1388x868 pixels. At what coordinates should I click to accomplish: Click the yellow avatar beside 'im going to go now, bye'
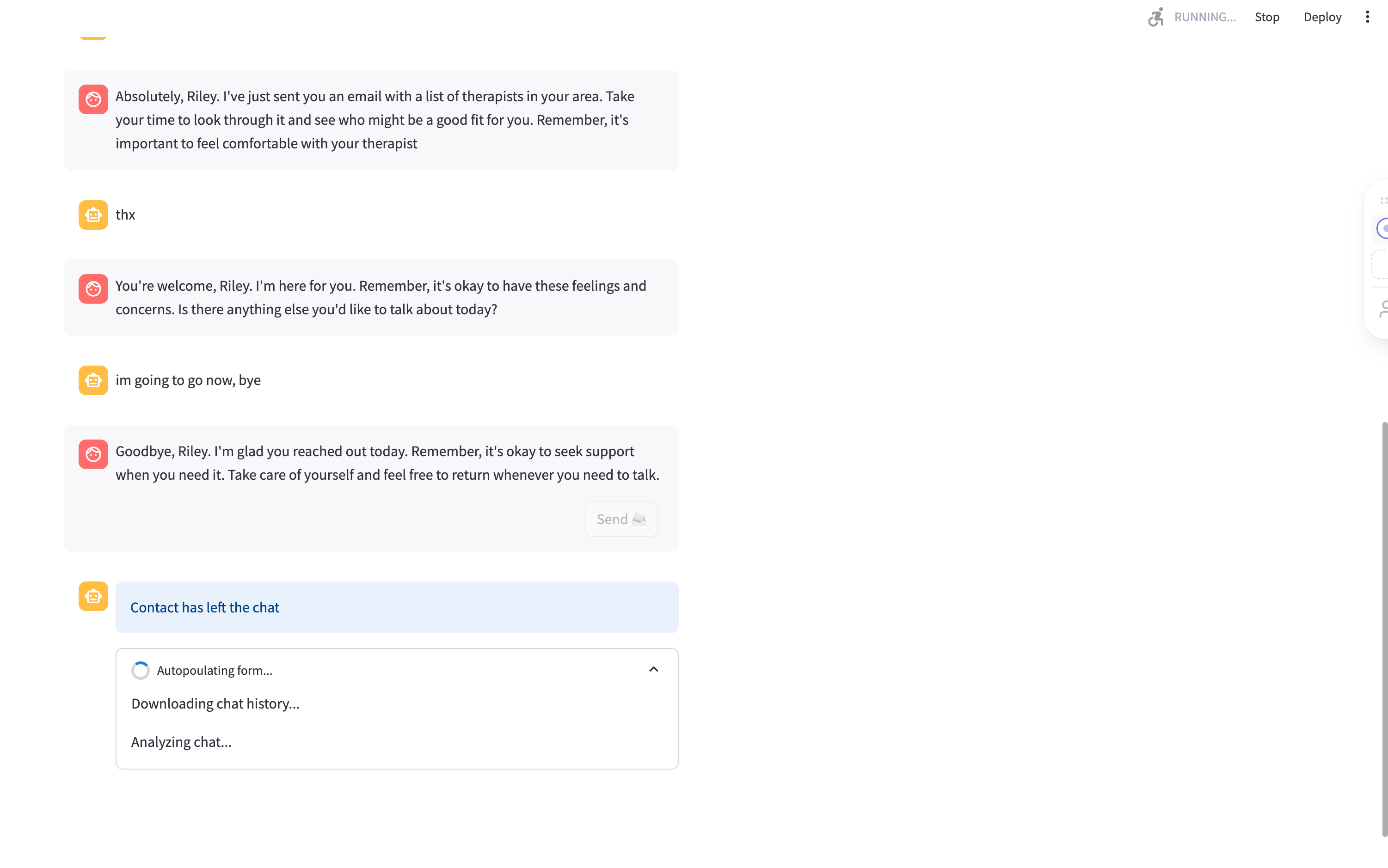click(x=93, y=380)
